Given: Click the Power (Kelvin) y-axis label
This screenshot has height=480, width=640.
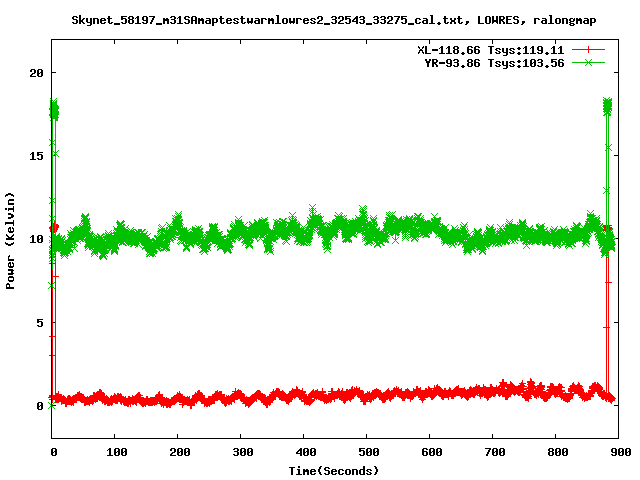Looking at the screenshot, I should [x=10, y=241].
